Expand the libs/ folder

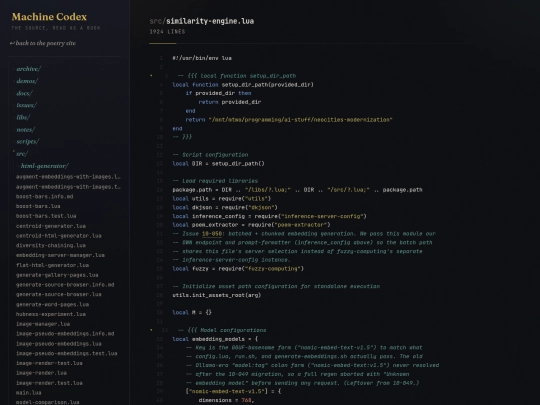click(23, 117)
